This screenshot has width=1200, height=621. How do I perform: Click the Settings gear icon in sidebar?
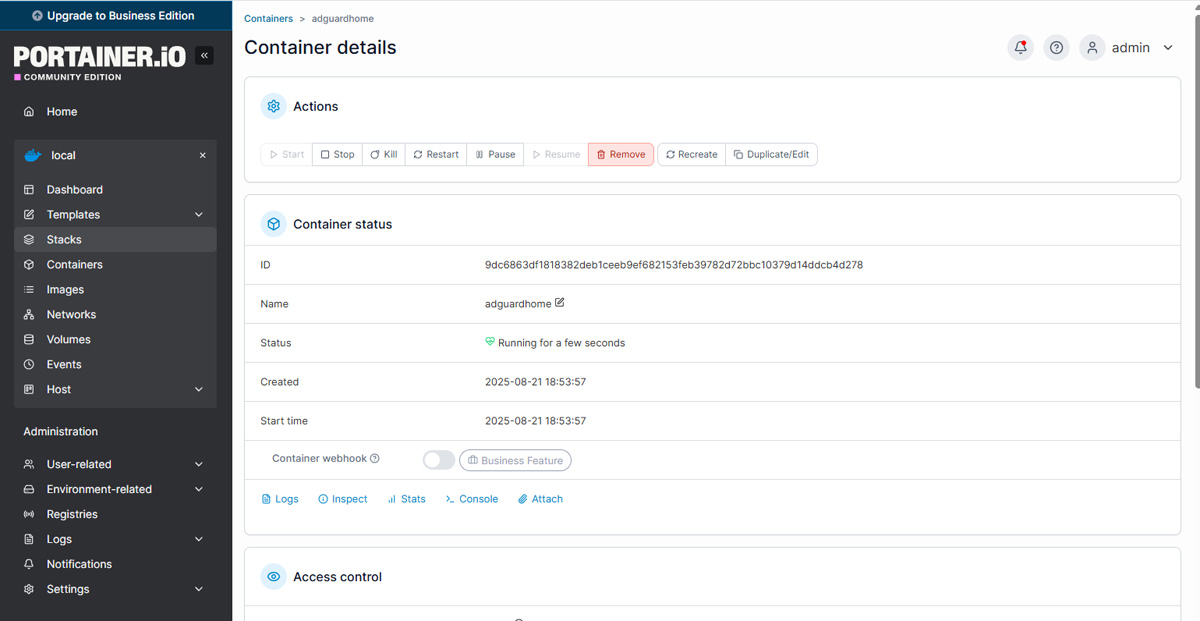click(x=29, y=590)
